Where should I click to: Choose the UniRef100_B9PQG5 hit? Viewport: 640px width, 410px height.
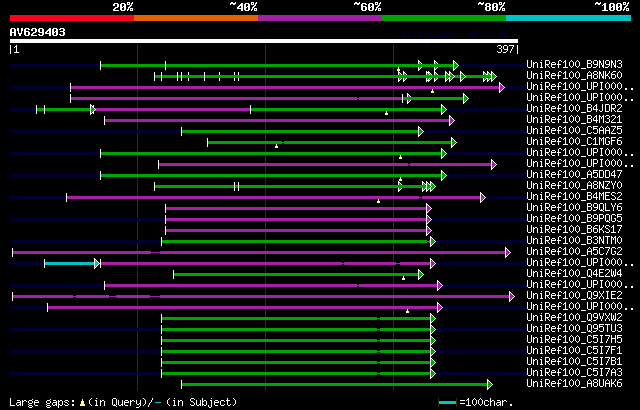tap(574, 219)
